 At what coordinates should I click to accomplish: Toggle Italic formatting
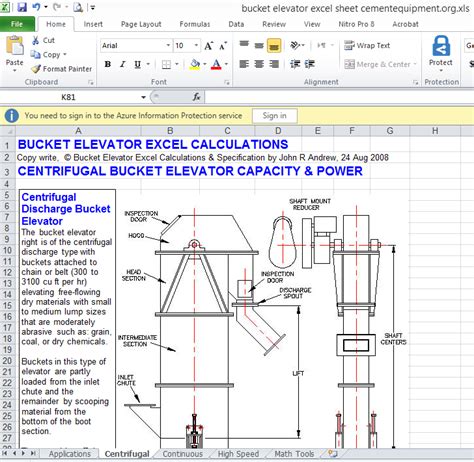pyautogui.click(x=123, y=64)
